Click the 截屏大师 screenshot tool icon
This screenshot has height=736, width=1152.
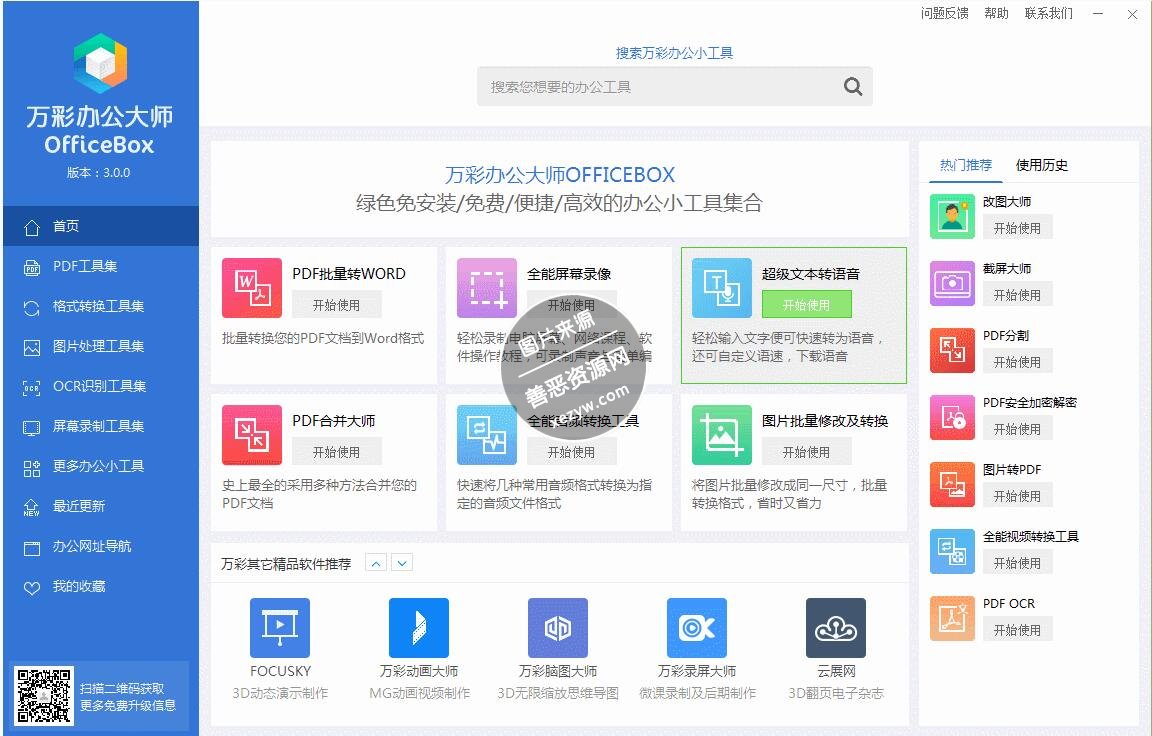(951, 281)
